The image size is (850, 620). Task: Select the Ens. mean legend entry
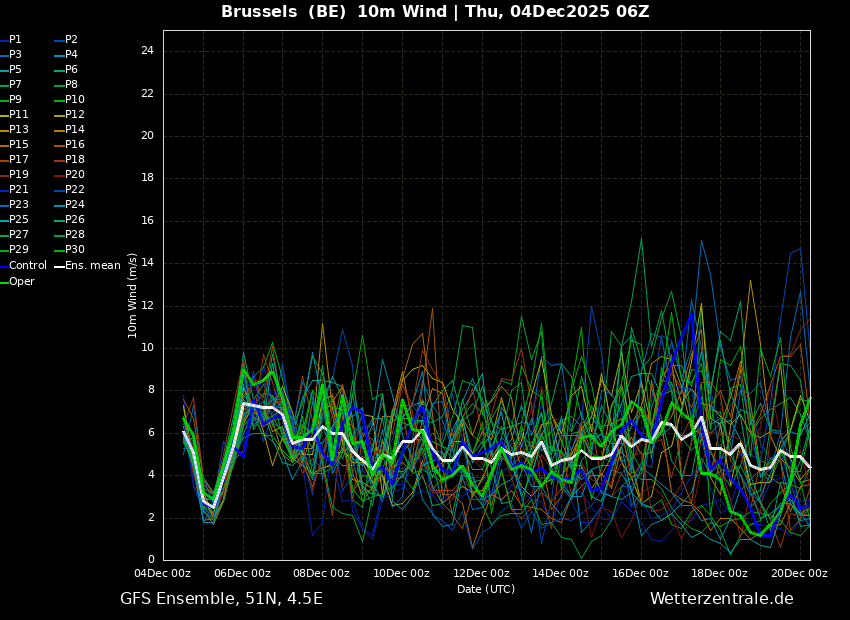92,266
